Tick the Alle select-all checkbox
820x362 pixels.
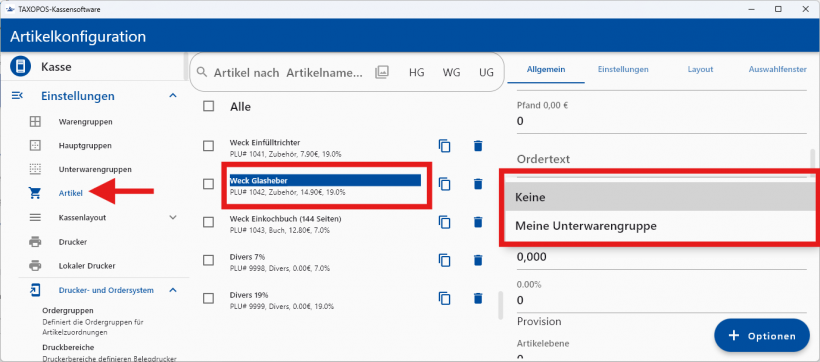point(209,106)
